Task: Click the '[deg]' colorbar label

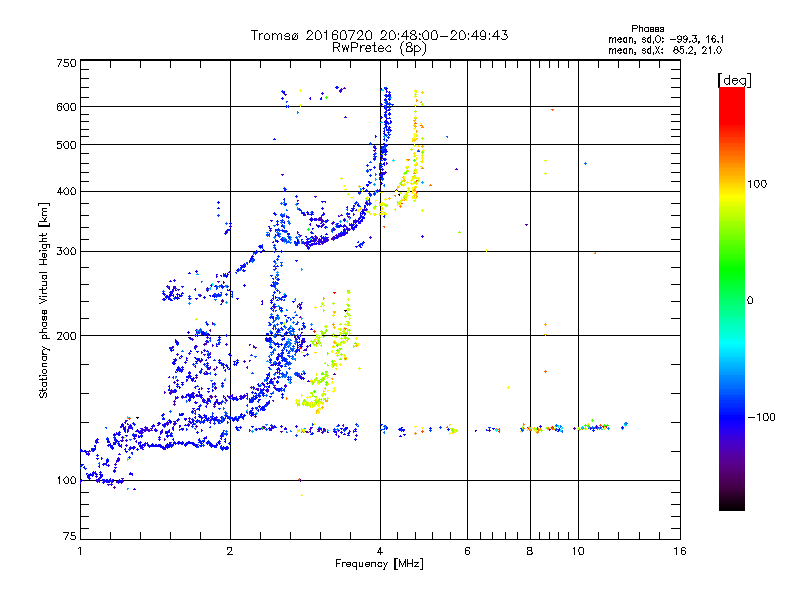Action: pyautogui.click(x=734, y=80)
